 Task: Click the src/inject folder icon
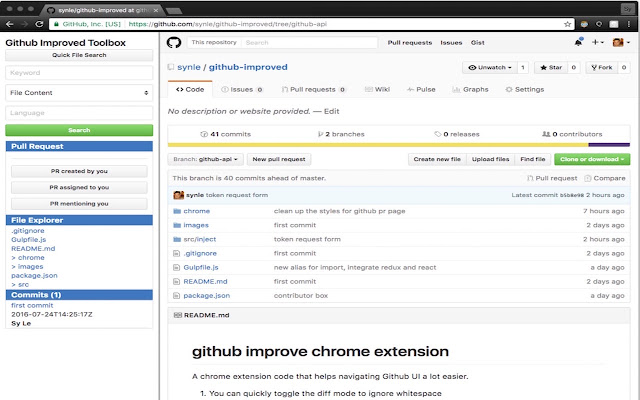177,239
